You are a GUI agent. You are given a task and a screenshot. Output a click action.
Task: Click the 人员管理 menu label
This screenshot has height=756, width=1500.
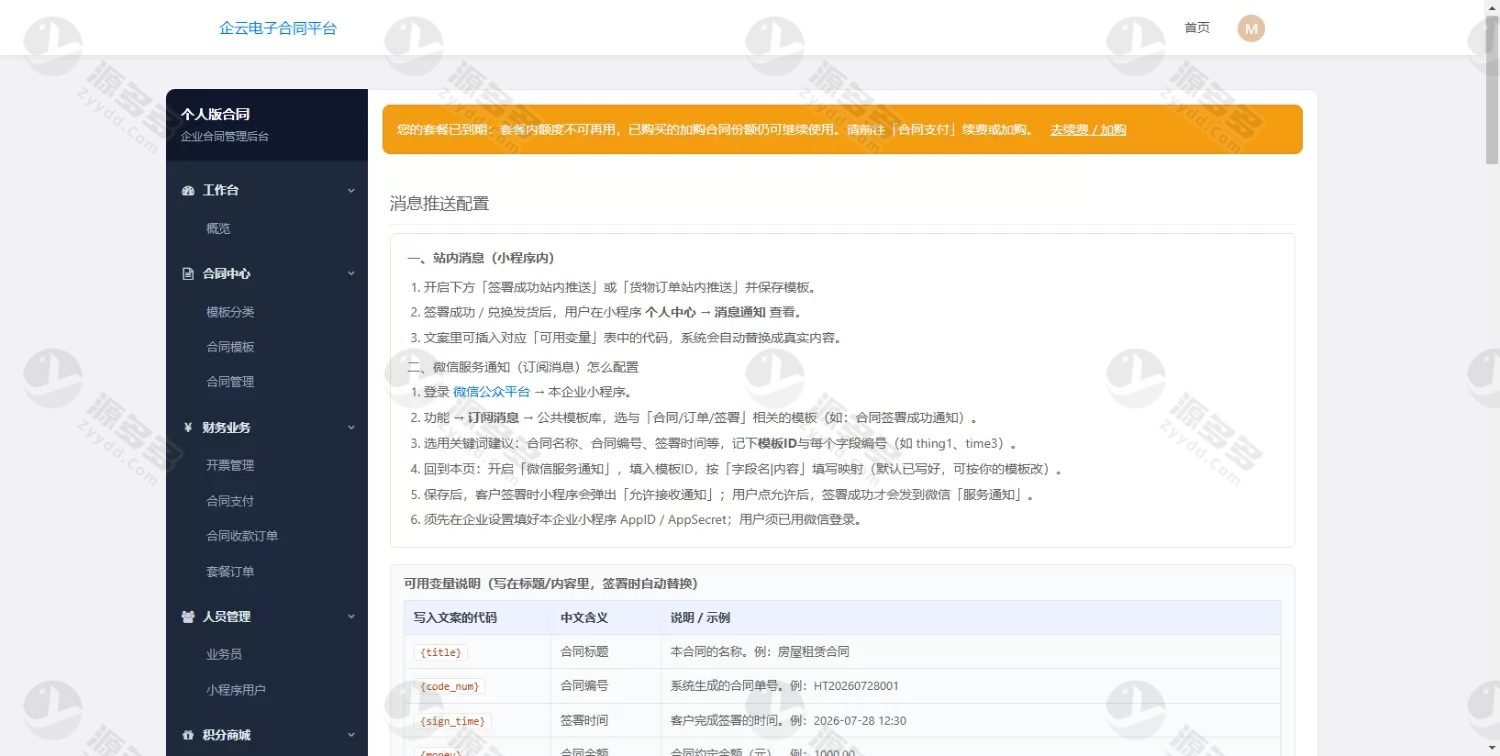(x=226, y=617)
